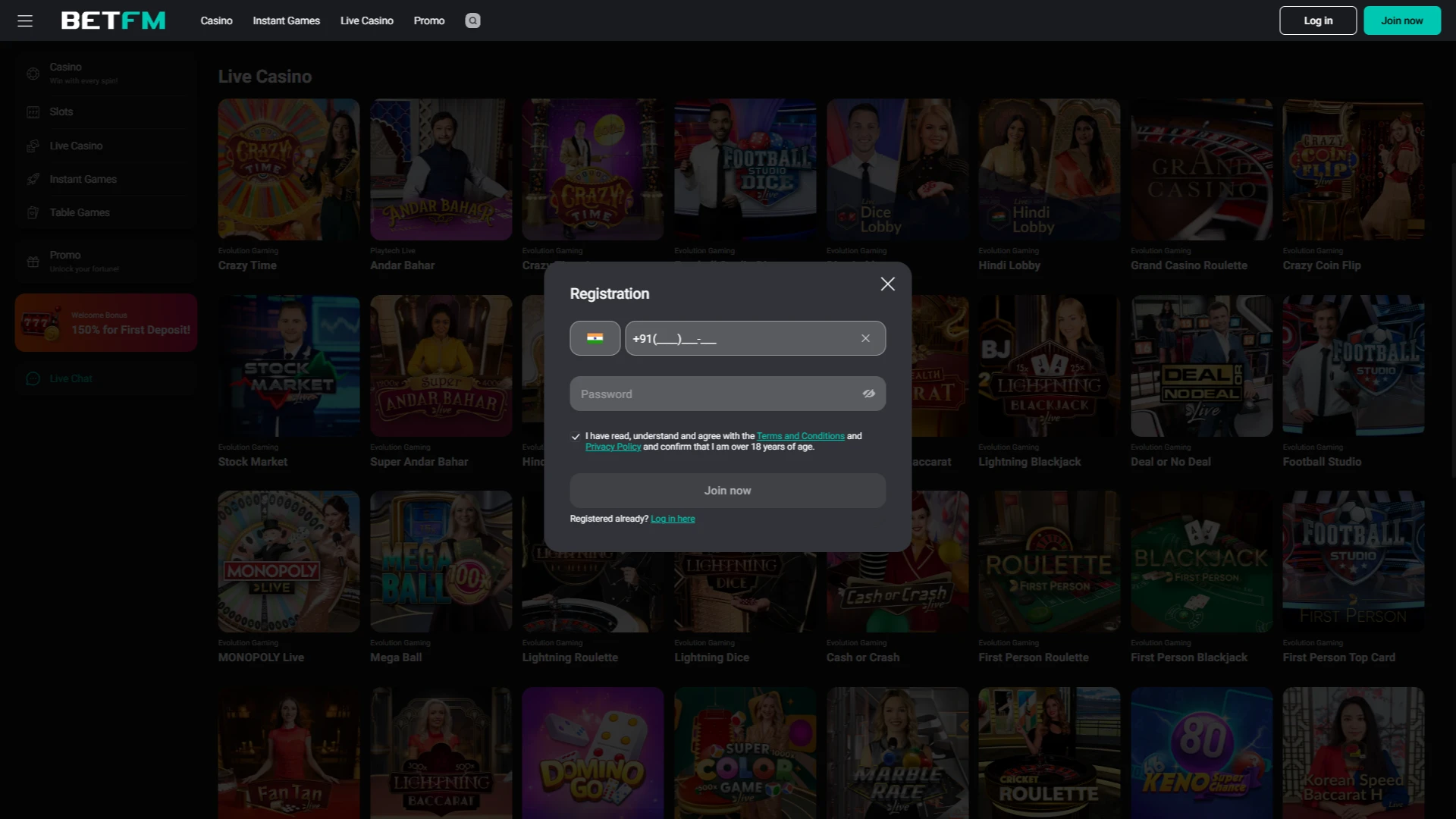
Task: Open the Instant Games top menu
Action: point(286,20)
